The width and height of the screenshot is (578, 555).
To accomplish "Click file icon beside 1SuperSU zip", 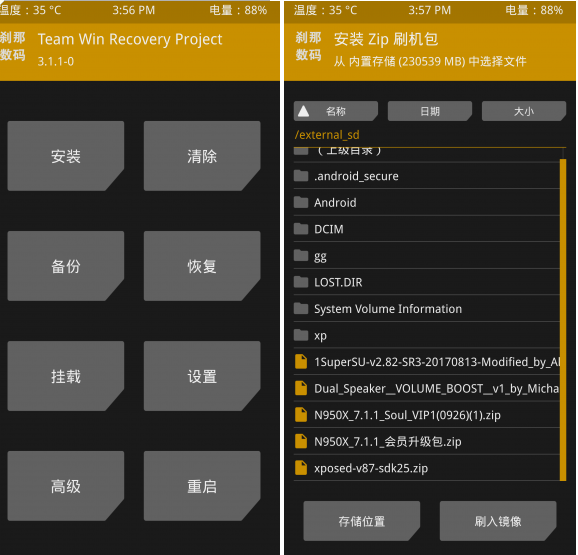I will click(301, 362).
